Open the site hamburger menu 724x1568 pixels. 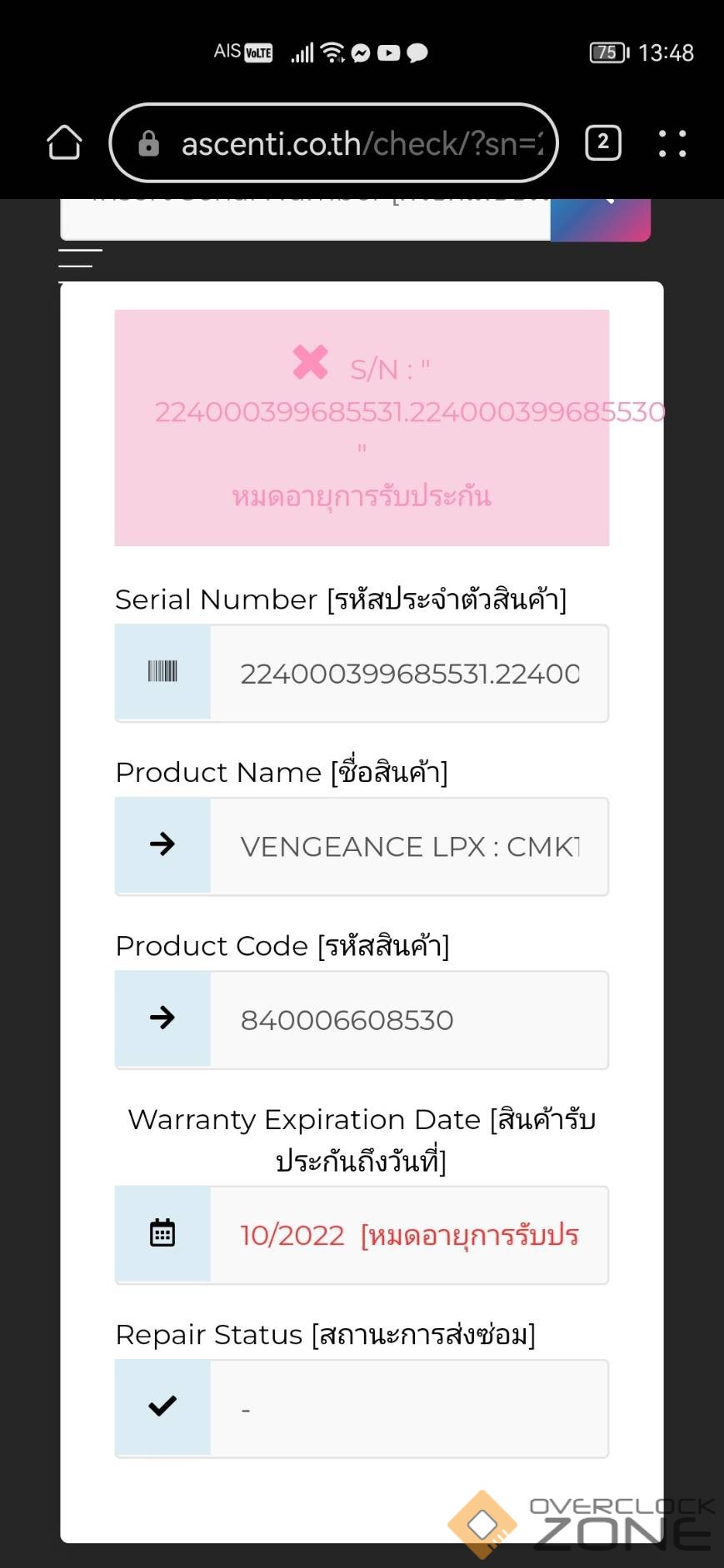[x=80, y=258]
